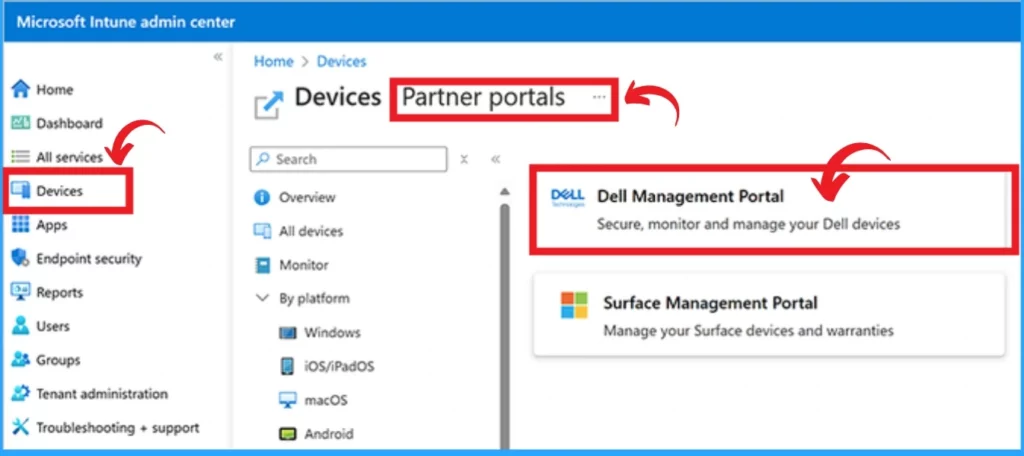Click the Overview info icon
The height and width of the screenshot is (456, 1024).
coord(262,197)
